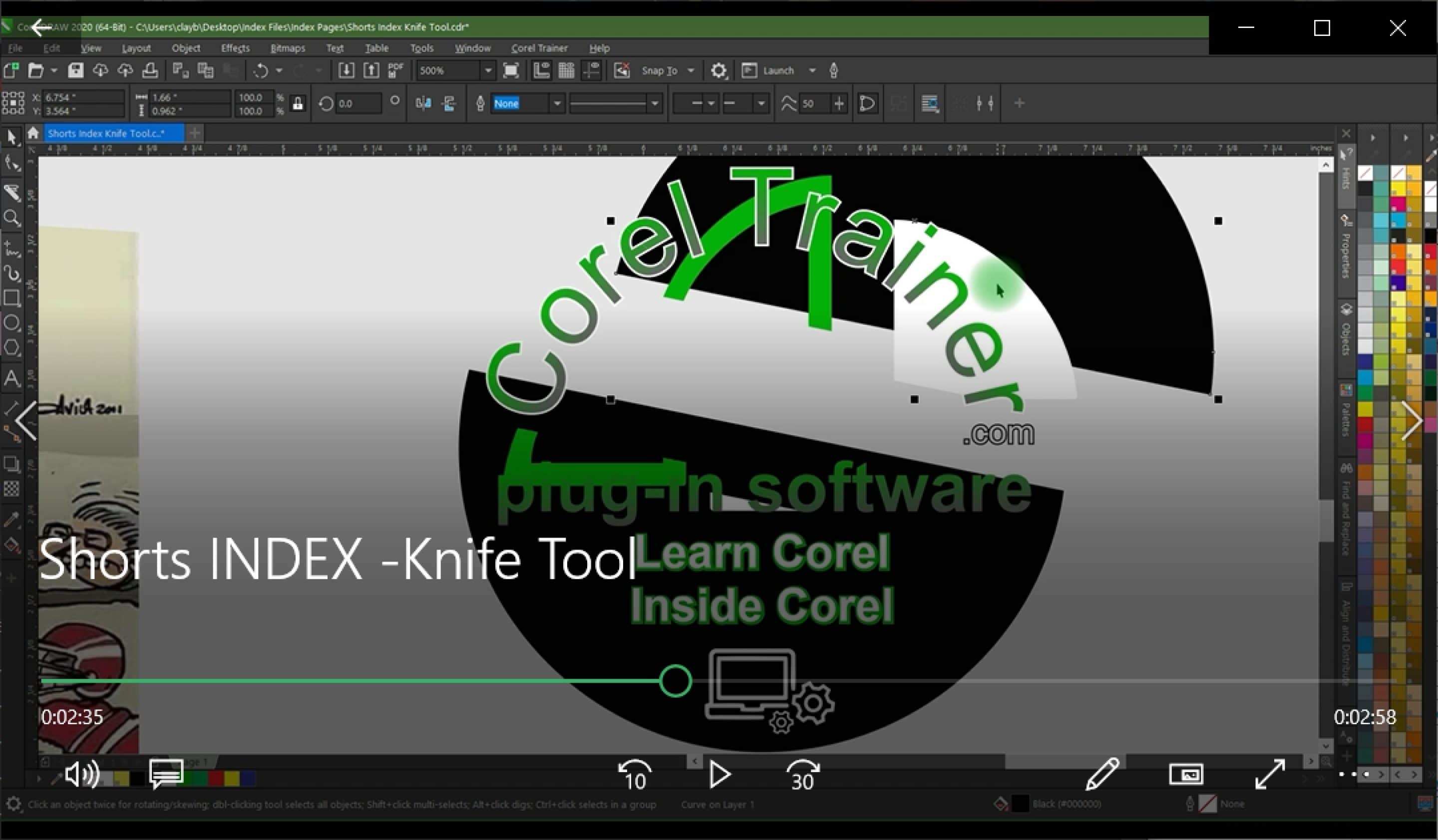The image size is (1438, 840).
Task: Add new document tab plus button
Action: pos(195,133)
